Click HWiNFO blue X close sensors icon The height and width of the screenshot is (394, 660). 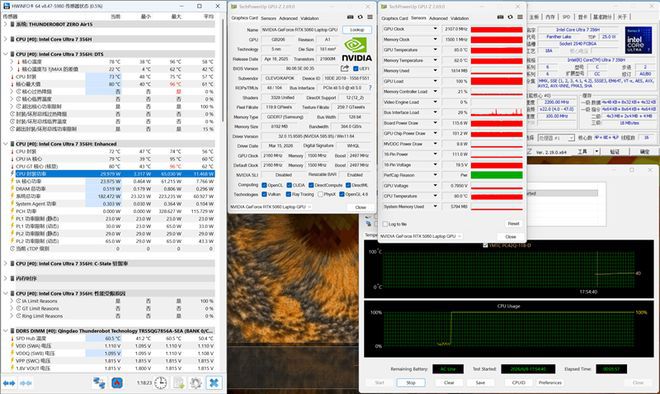tap(214, 383)
